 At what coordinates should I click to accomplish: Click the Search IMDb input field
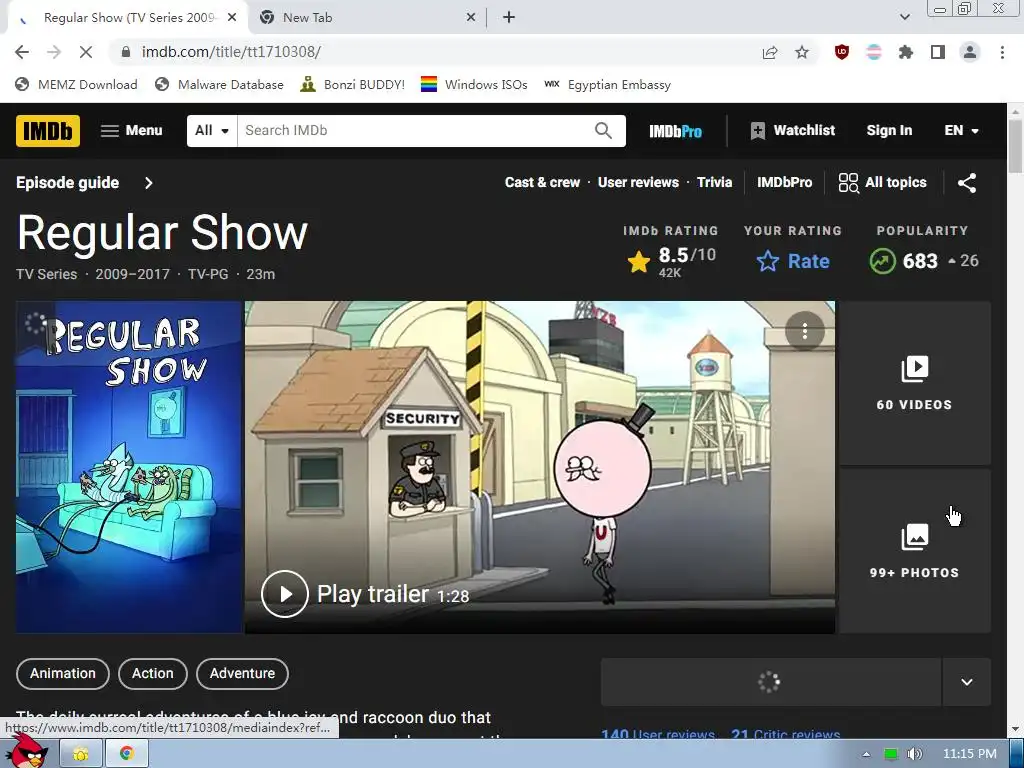[415, 131]
